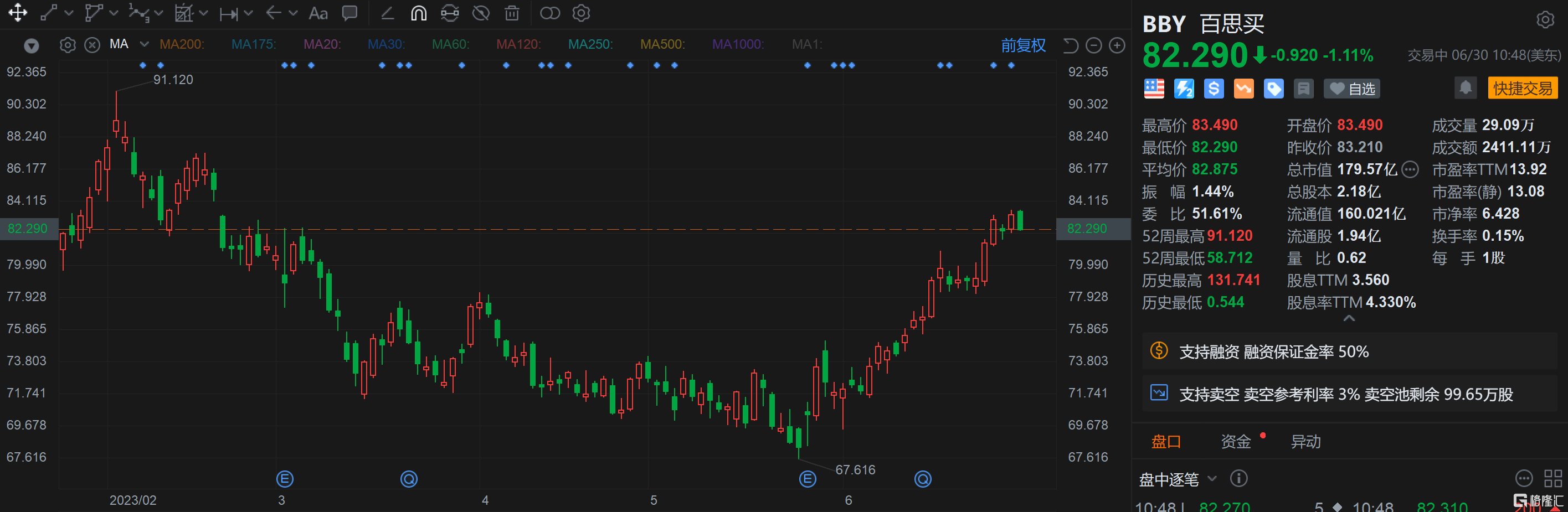
Task: Select the trend line drawing tool
Action: (49, 13)
